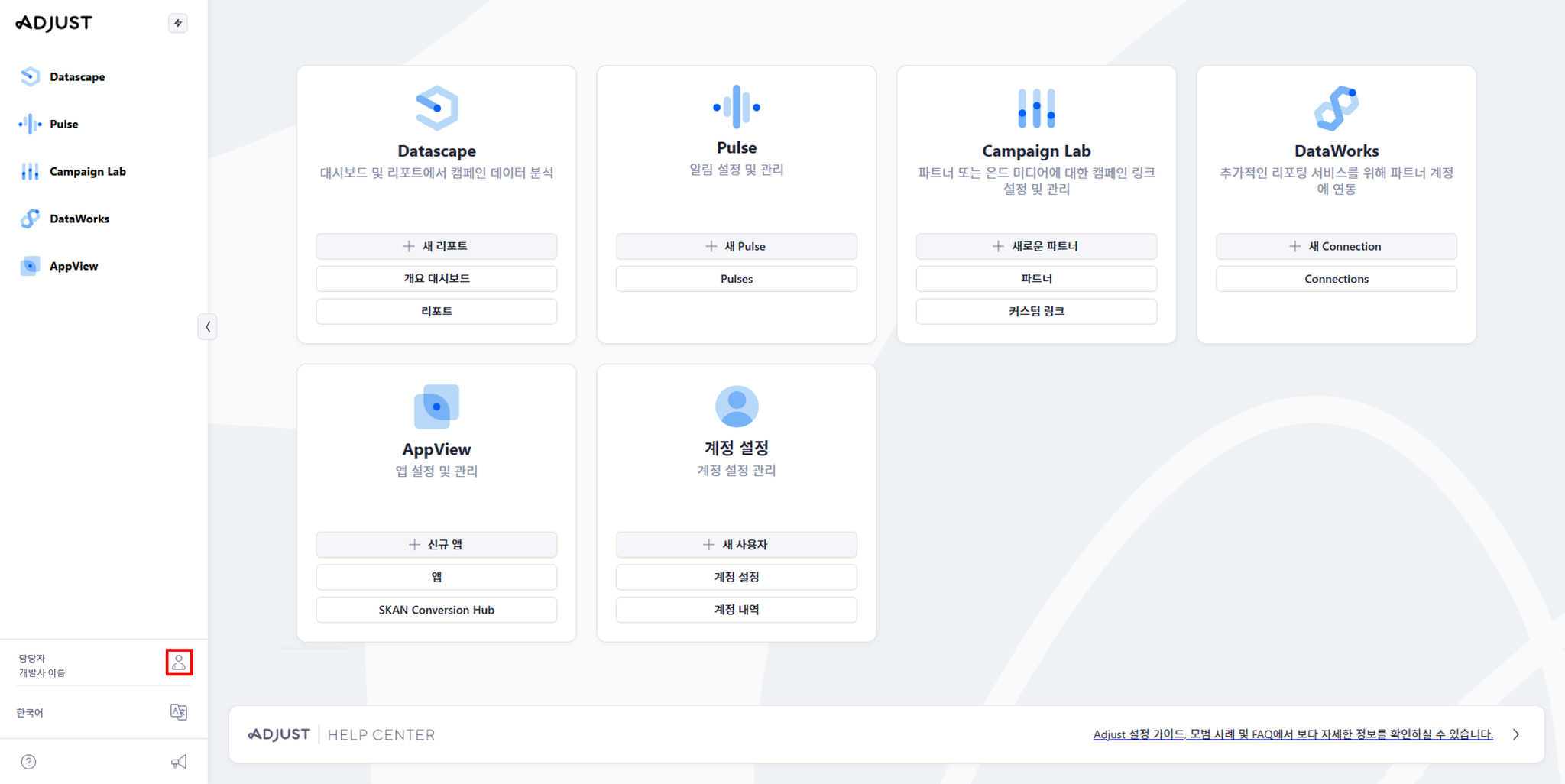Click the large DataWorks card icon
The width and height of the screenshot is (1565, 784).
click(x=1337, y=108)
